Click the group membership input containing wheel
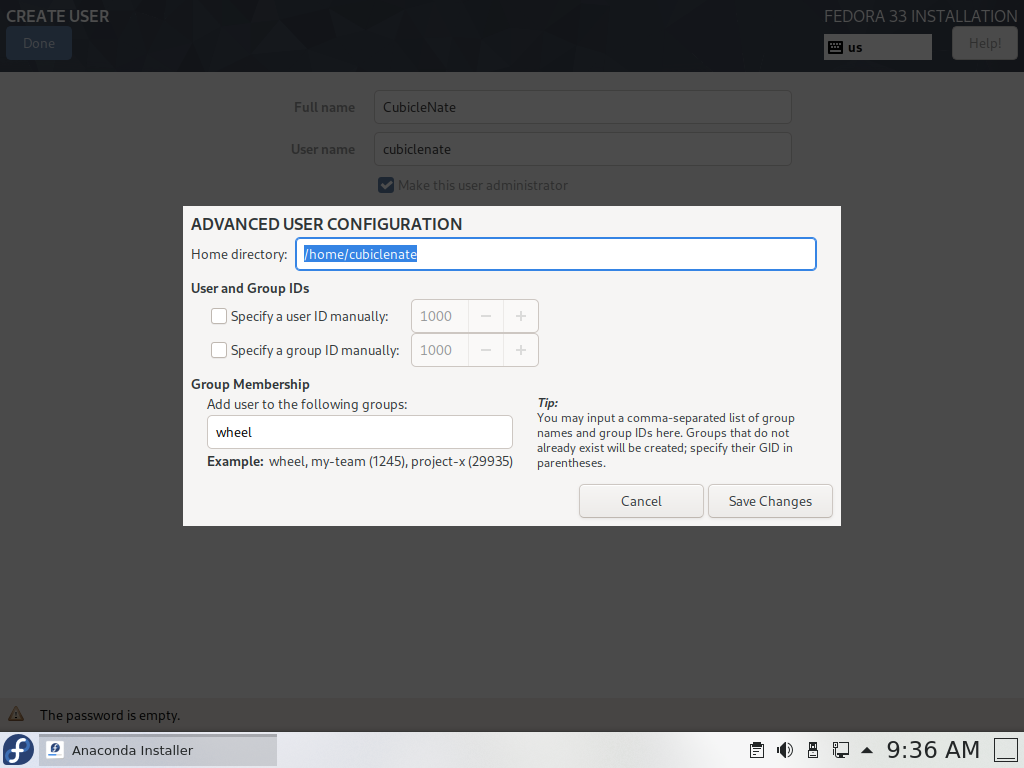Image resolution: width=1024 pixels, height=768 pixels. [359, 431]
